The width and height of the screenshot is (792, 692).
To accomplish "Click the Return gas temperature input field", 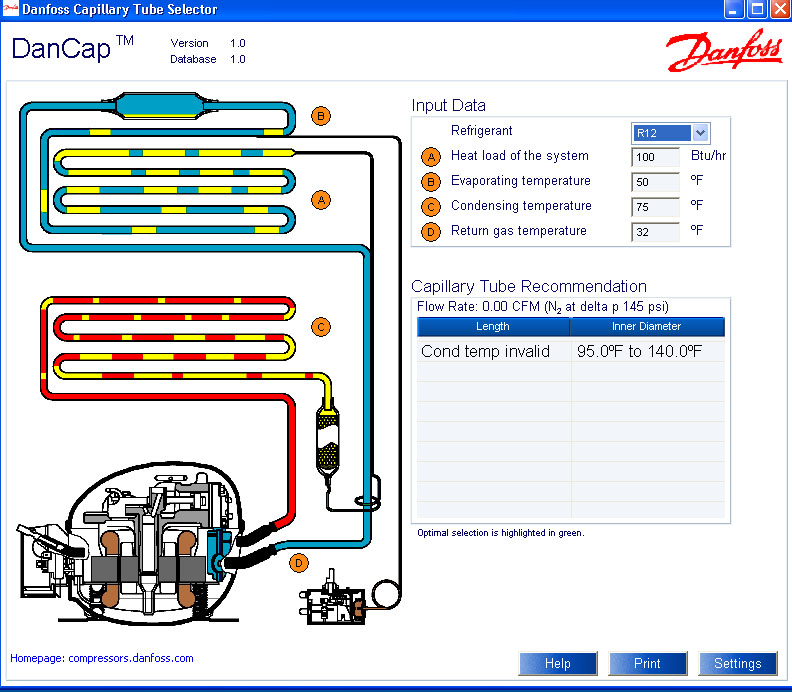I will point(655,232).
